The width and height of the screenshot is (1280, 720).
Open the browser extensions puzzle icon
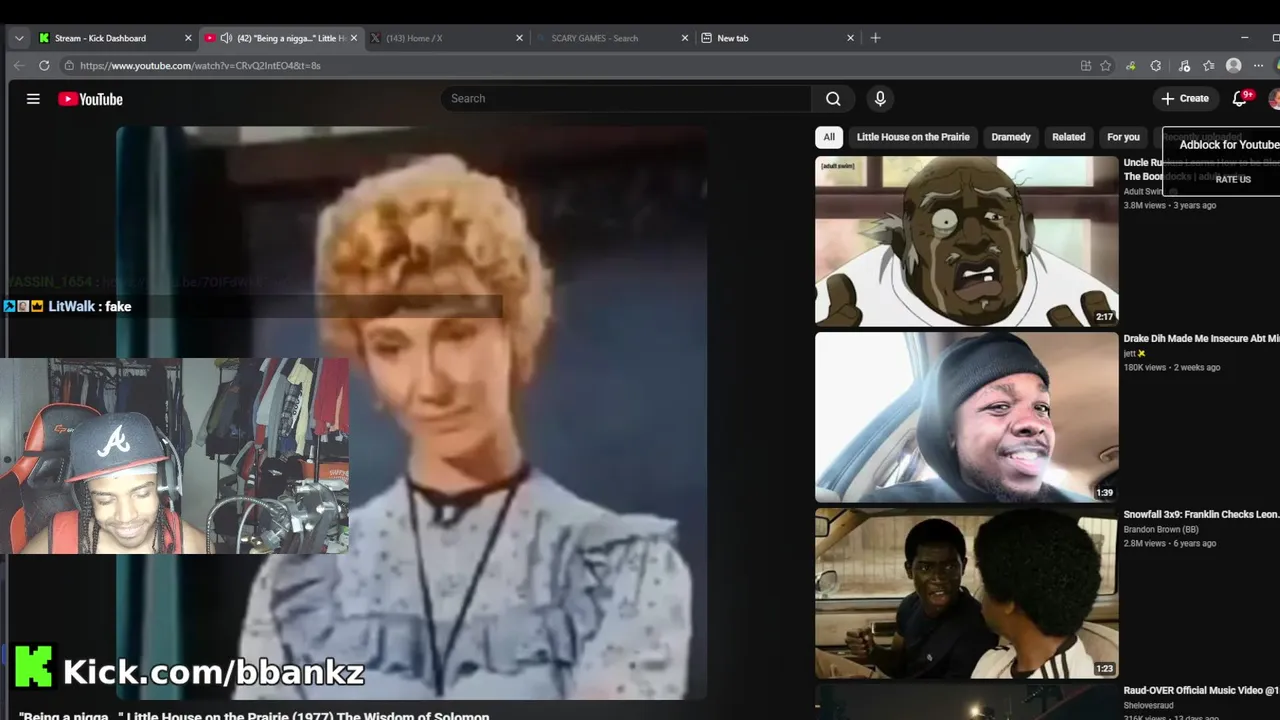1156,65
